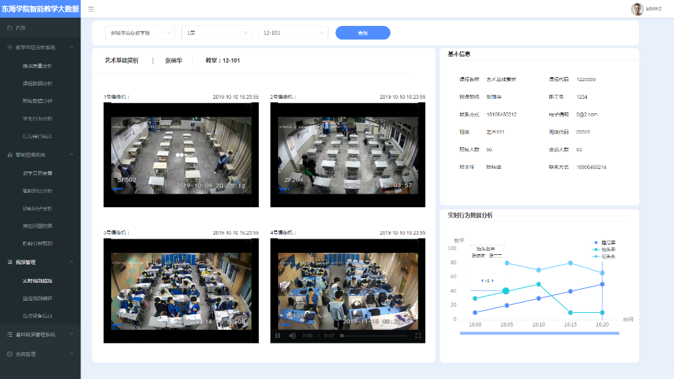Toggle the light blue legend series
674x379 pixels.
tap(604, 256)
